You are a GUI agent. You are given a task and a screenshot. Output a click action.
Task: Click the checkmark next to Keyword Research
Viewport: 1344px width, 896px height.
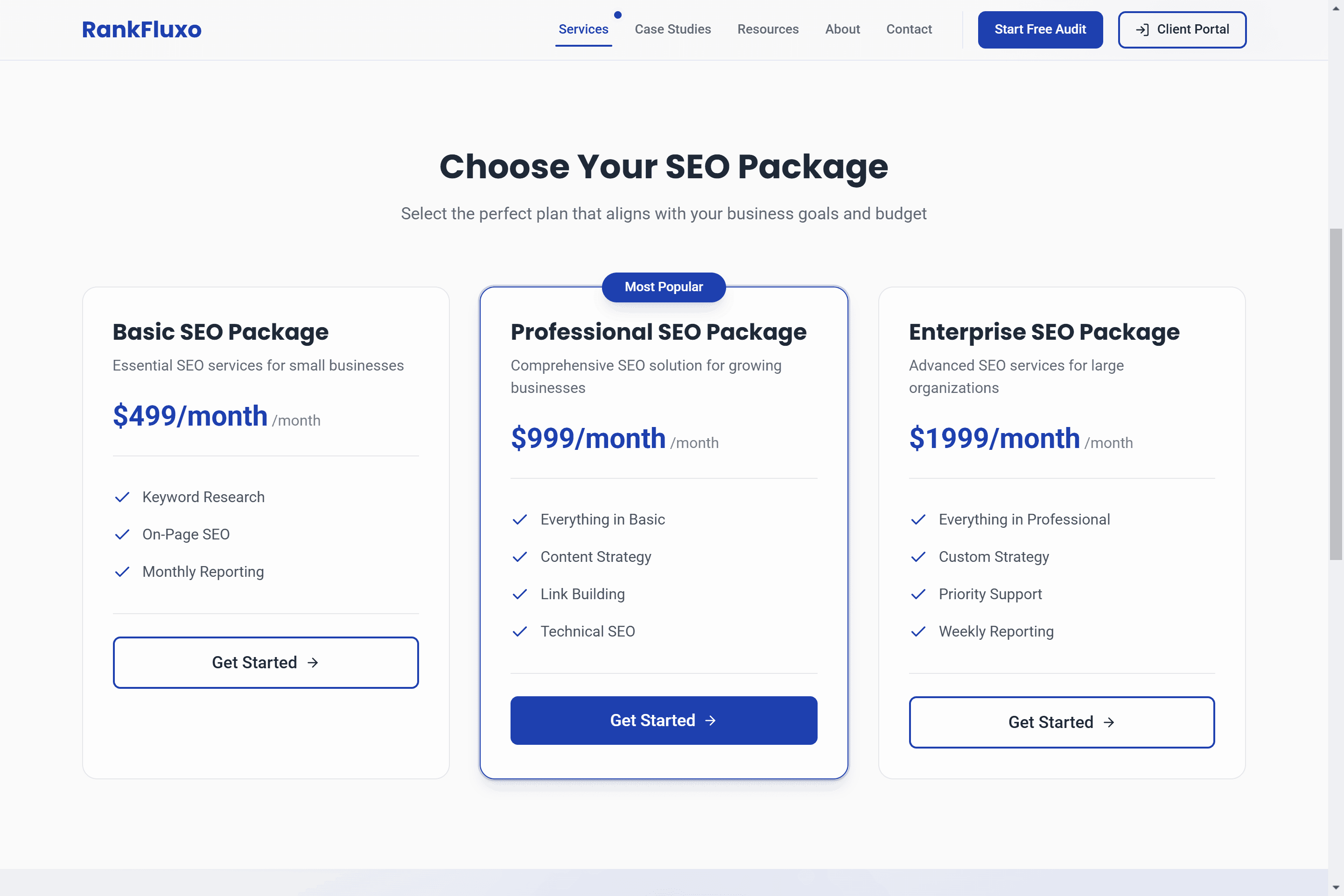point(122,497)
